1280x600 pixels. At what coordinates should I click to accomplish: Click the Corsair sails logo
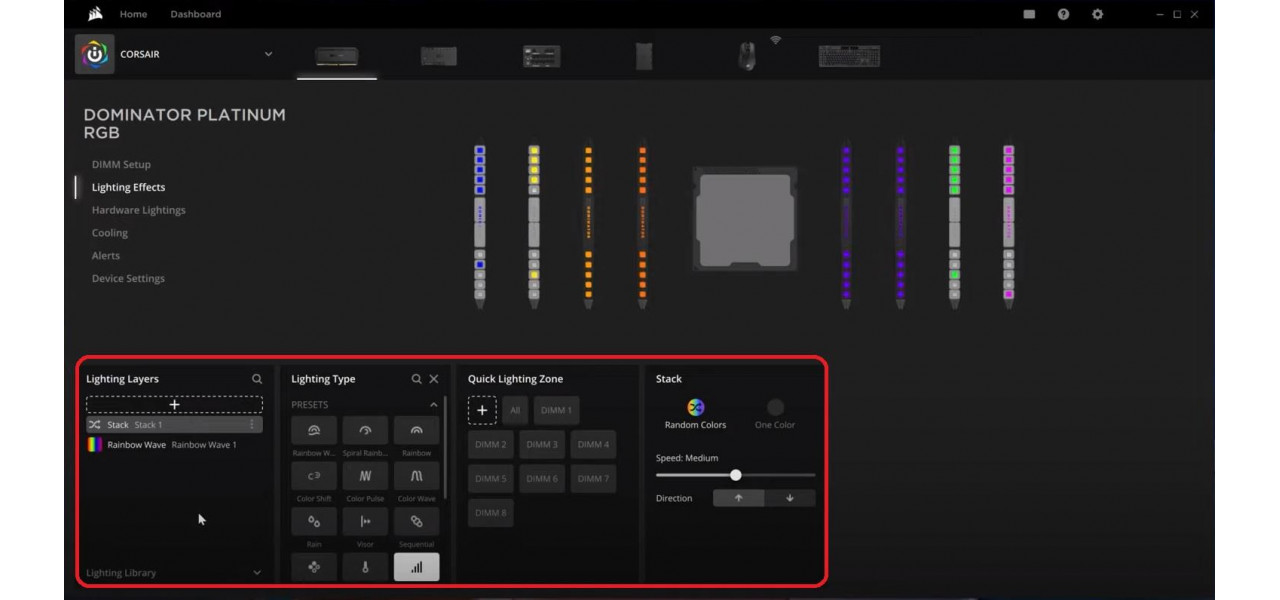click(95, 14)
